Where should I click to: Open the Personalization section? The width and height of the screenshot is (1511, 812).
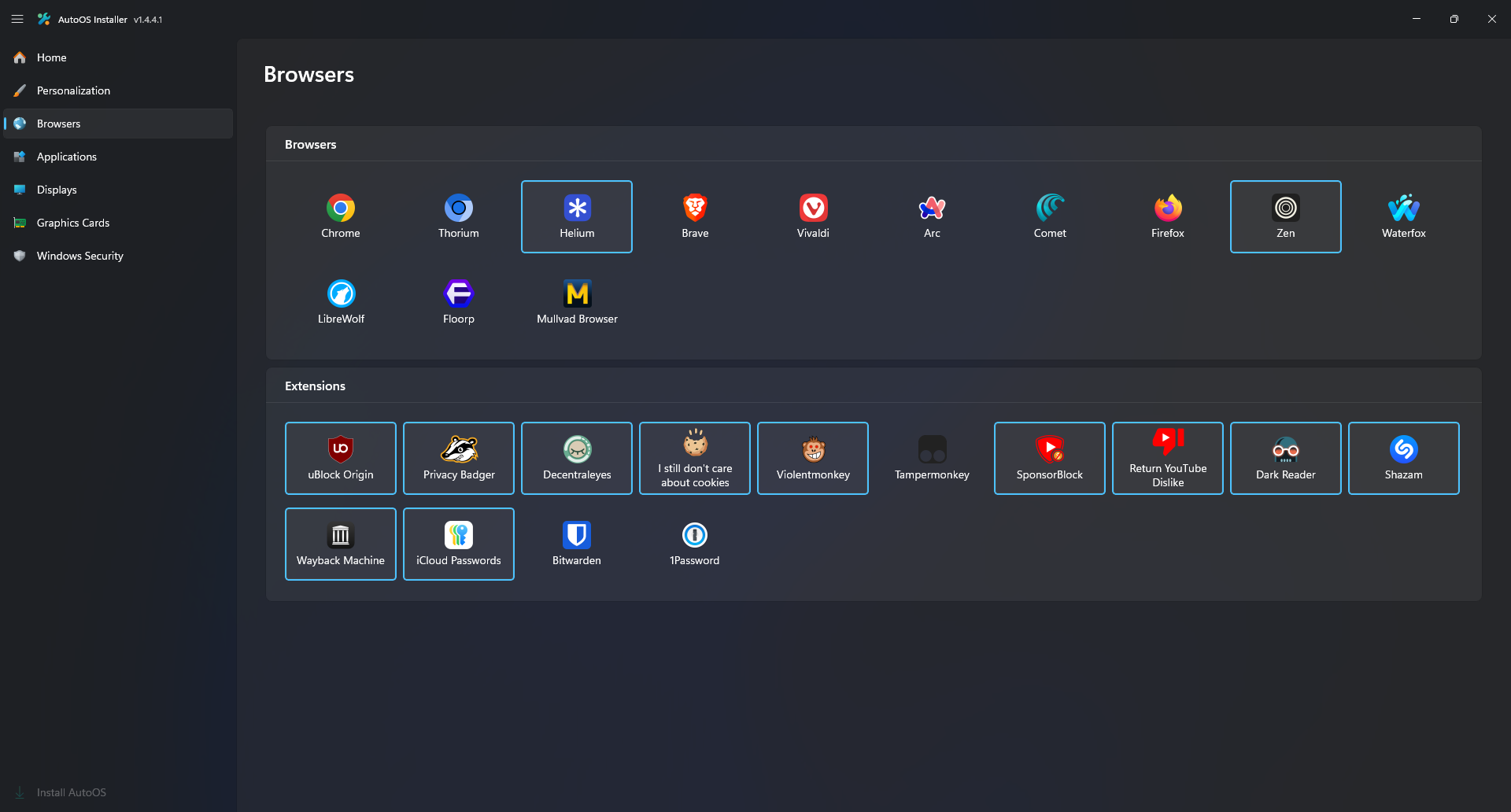(x=118, y=90)
